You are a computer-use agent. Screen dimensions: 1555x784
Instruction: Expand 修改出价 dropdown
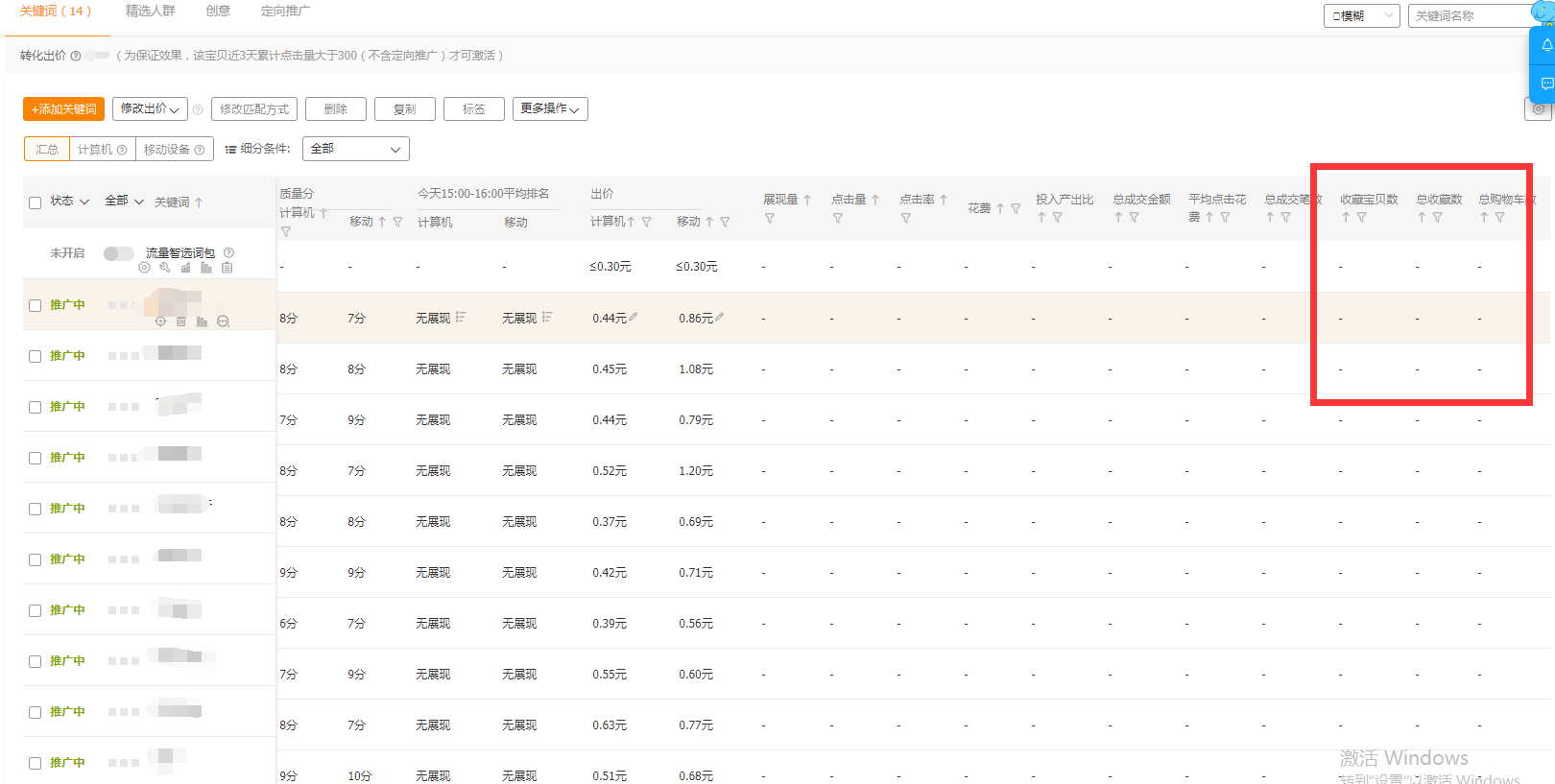[x=150, y=108]
